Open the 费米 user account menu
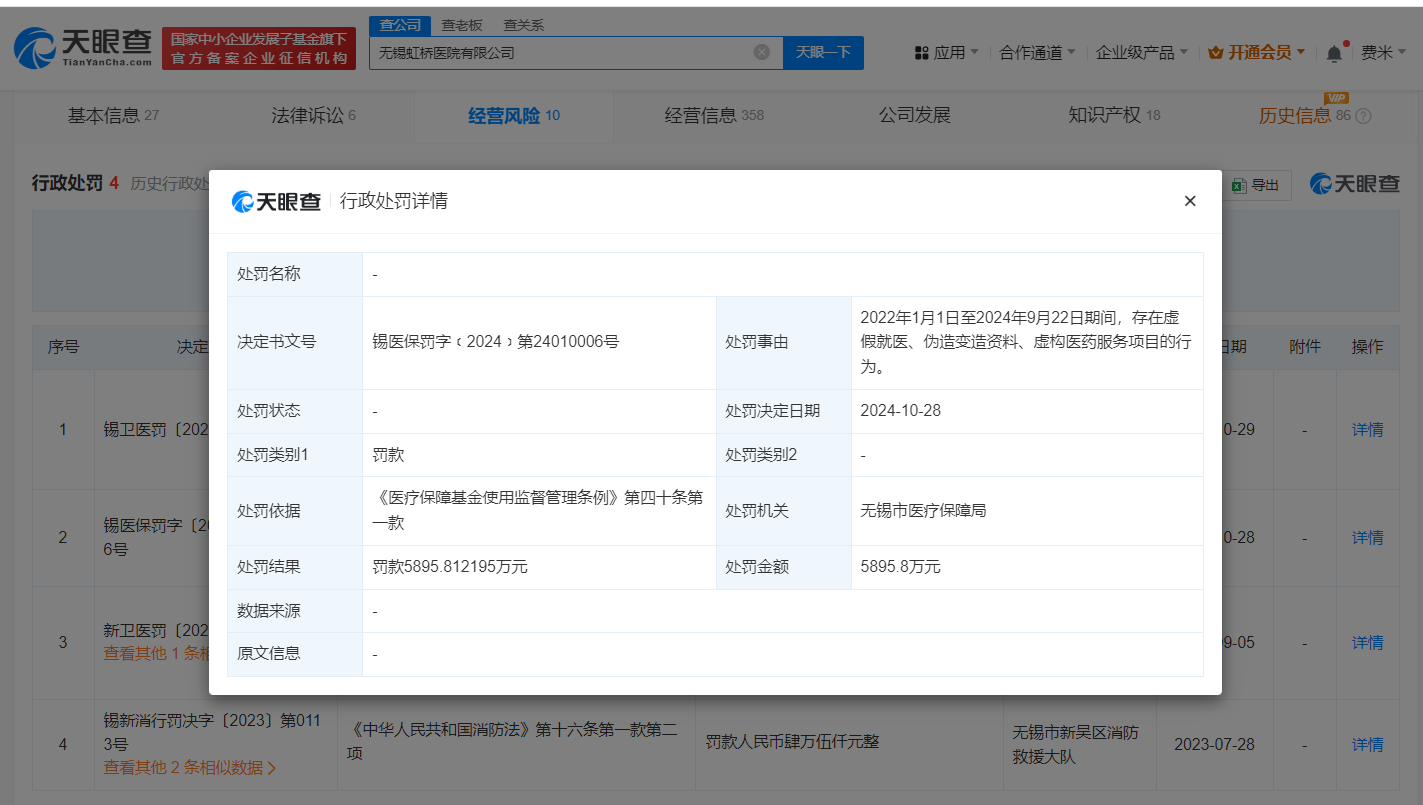 pyautogui.click(x=1383, y=53)
